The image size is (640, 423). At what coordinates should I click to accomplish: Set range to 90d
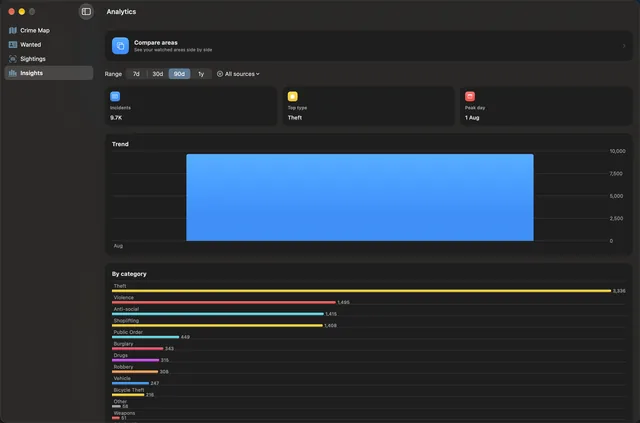click(179, 74)
